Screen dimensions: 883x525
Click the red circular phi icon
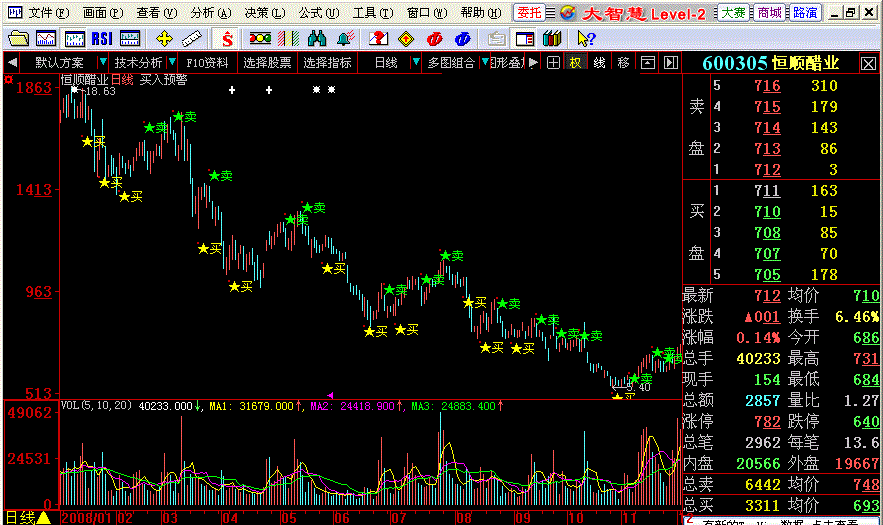tap(434, 38)
